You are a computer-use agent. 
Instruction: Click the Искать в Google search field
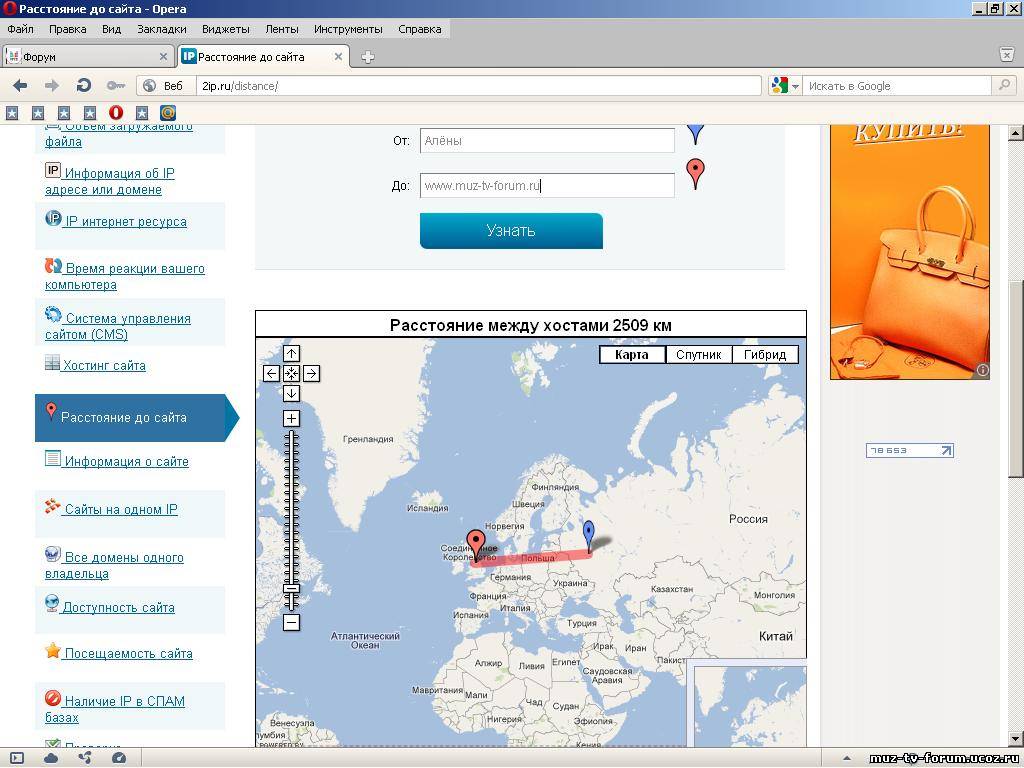(x=896, y=86)
